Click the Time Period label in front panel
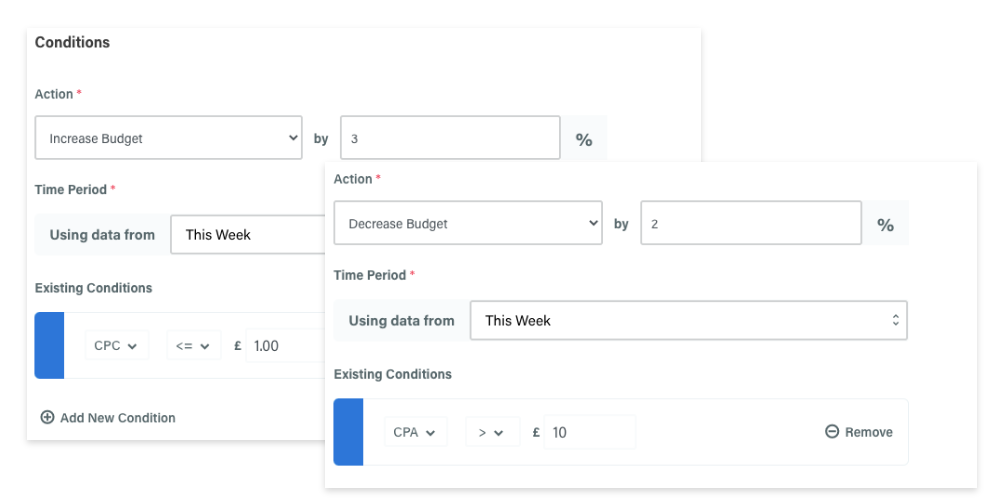This screenshot has width=1000, height=500. pyautogui.click(x=370, y=275)
